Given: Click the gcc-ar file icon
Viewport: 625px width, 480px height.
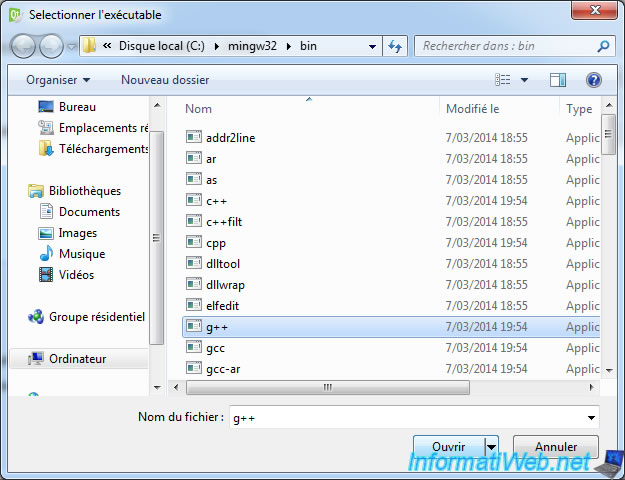Looking at the screenshot, I should coord(194,368).
